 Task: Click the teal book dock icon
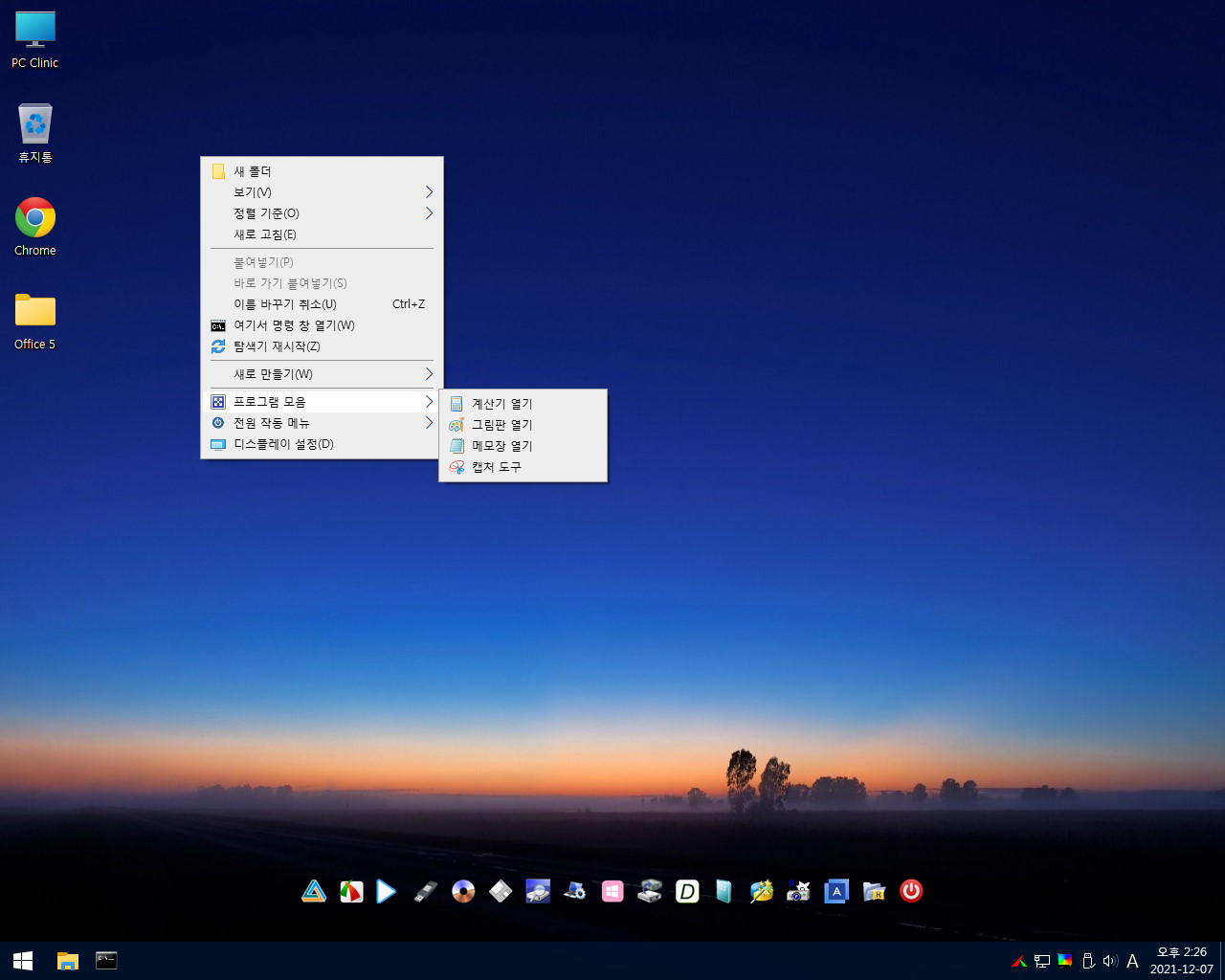(724, 892)
